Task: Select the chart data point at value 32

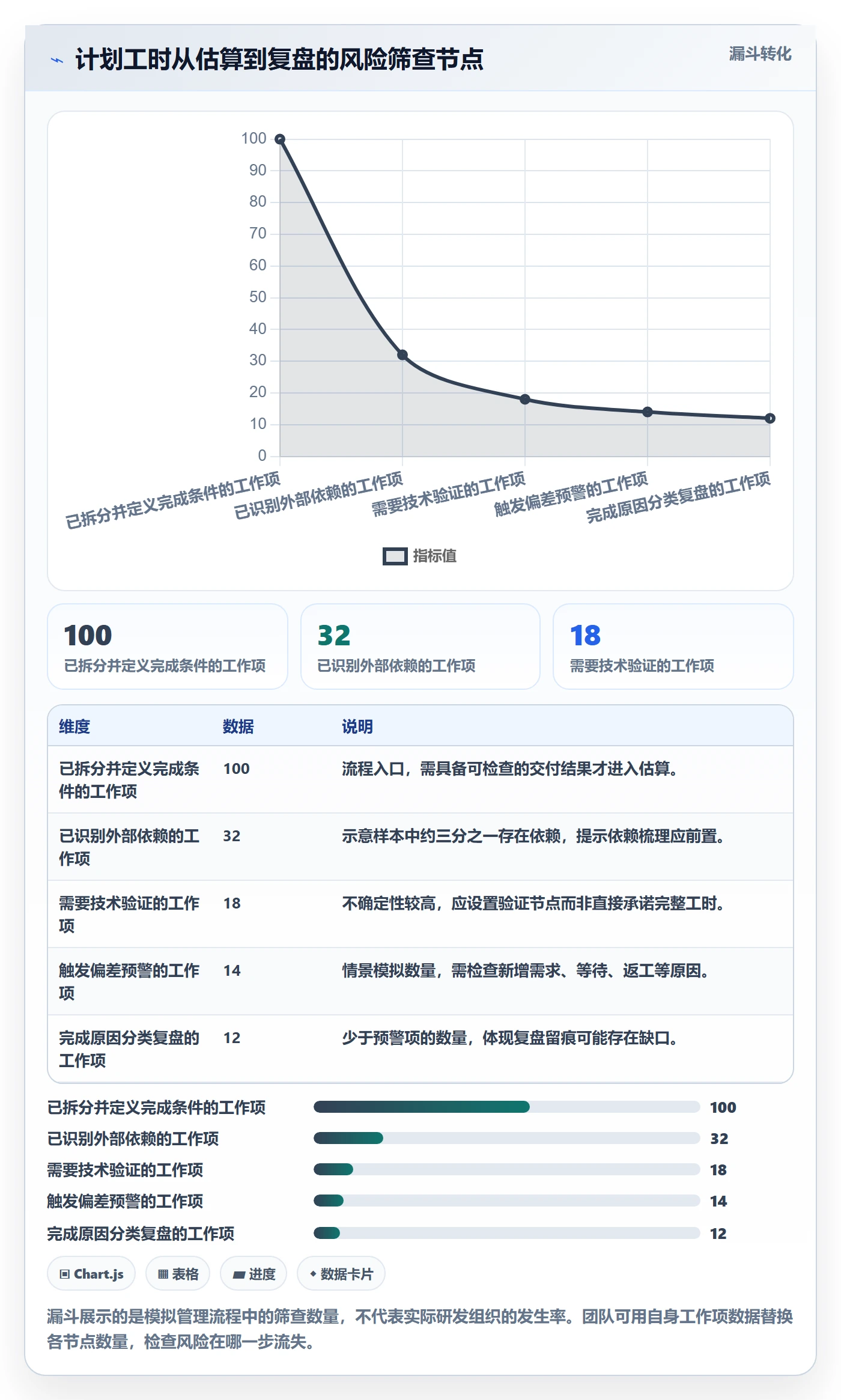Action: [402, 355]
